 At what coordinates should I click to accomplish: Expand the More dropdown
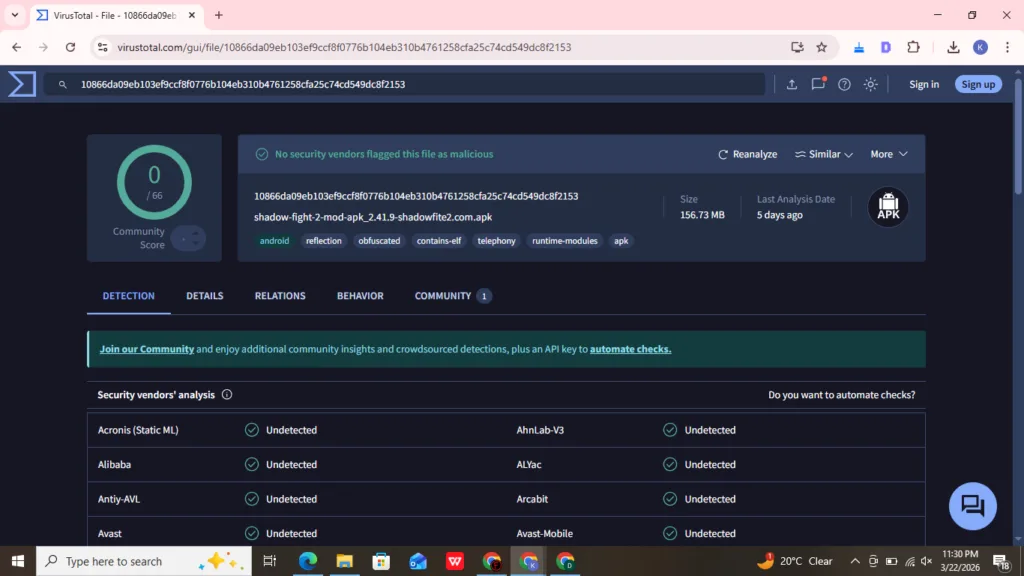(x=889, y=154)
